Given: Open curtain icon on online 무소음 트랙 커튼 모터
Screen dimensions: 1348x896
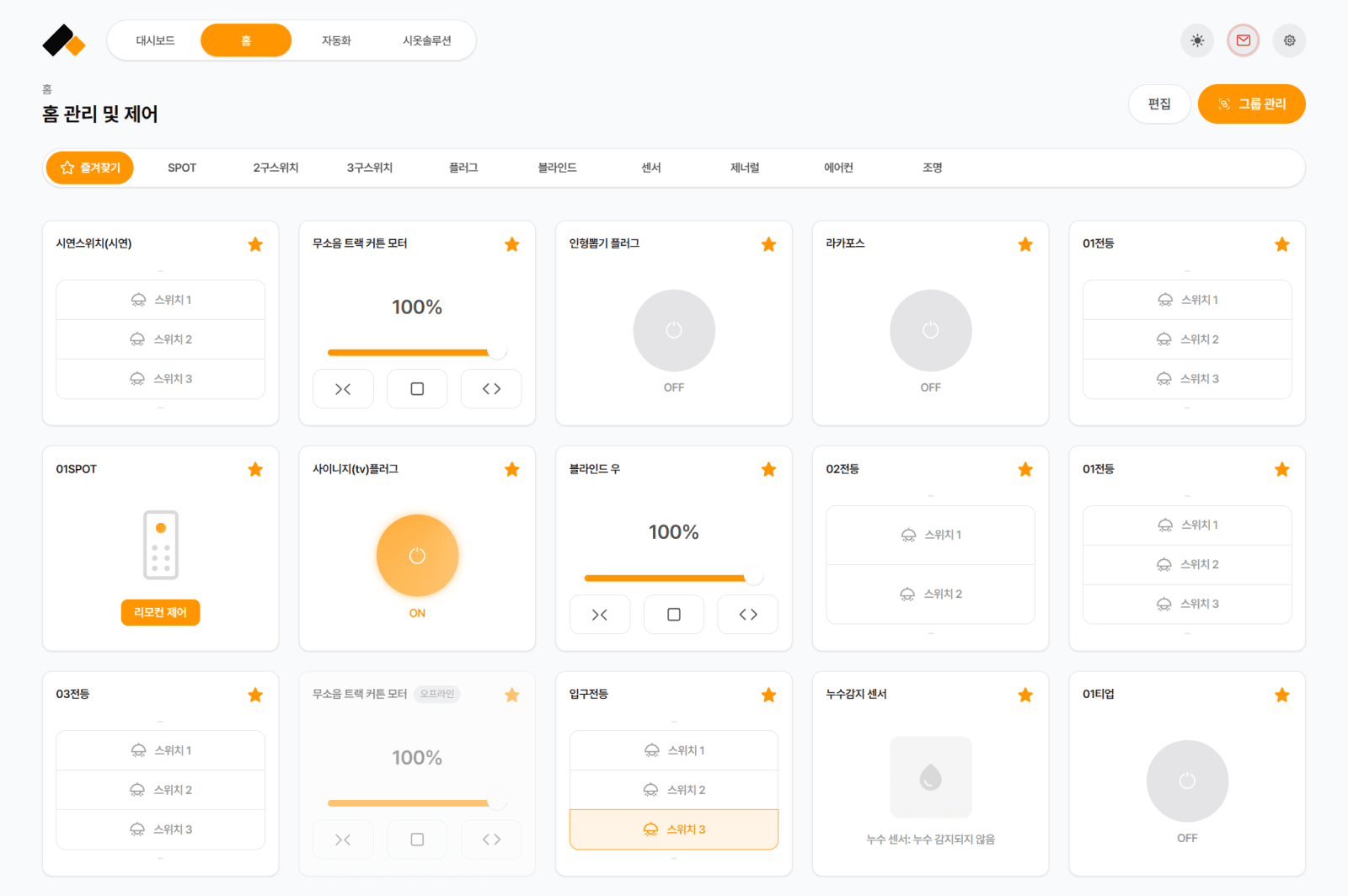Looking at the screenshot, I should pyautogui.click(x=491, y=389).
